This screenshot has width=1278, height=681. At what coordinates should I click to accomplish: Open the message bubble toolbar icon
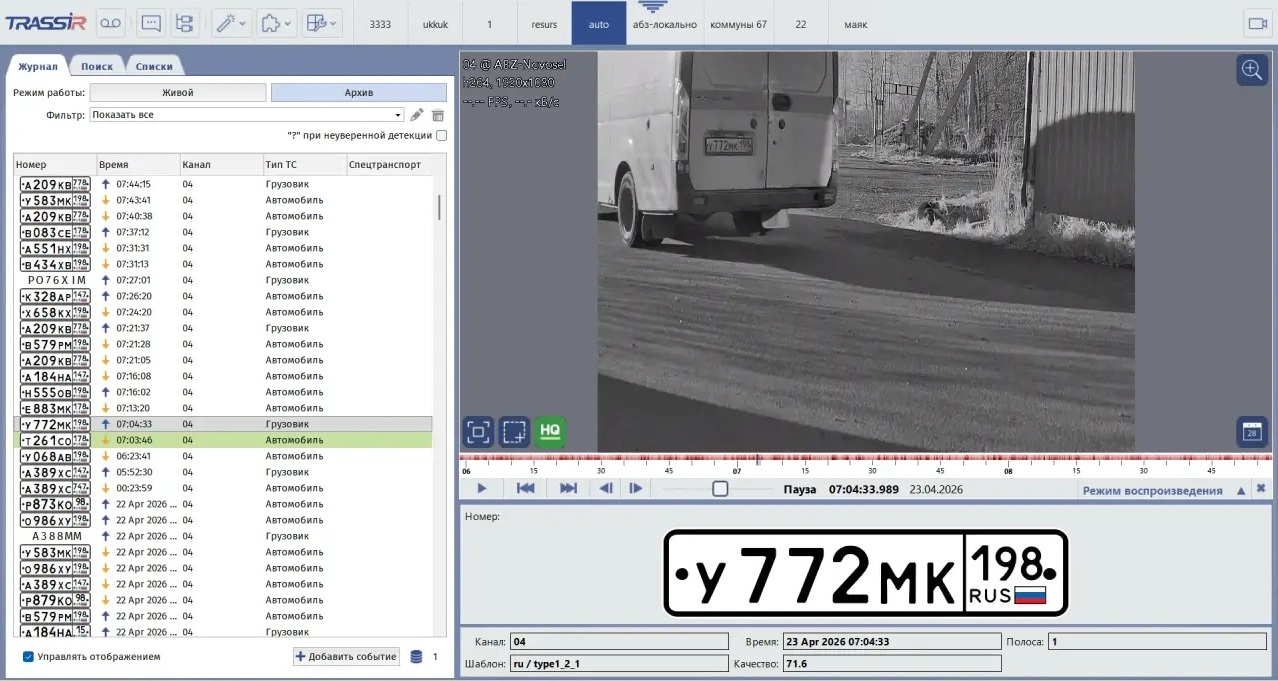pos(151,22)
